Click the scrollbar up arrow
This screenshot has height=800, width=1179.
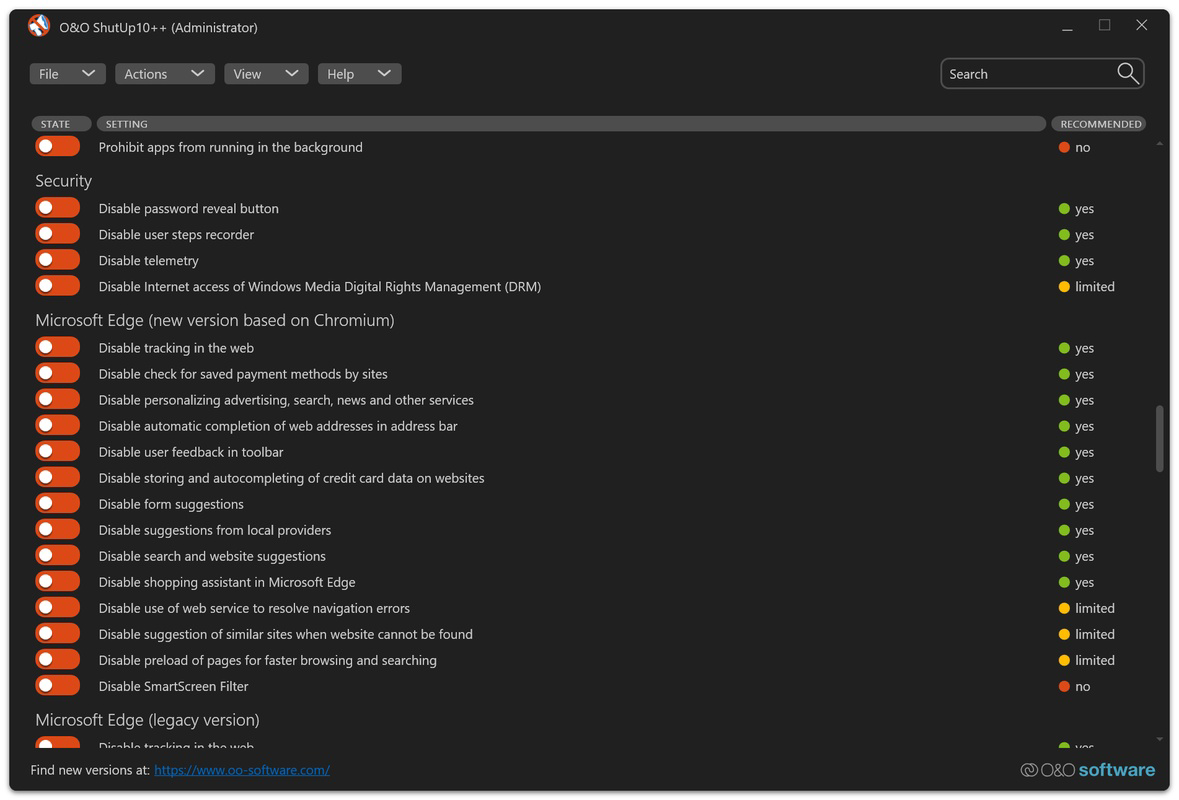(1159, 144)
